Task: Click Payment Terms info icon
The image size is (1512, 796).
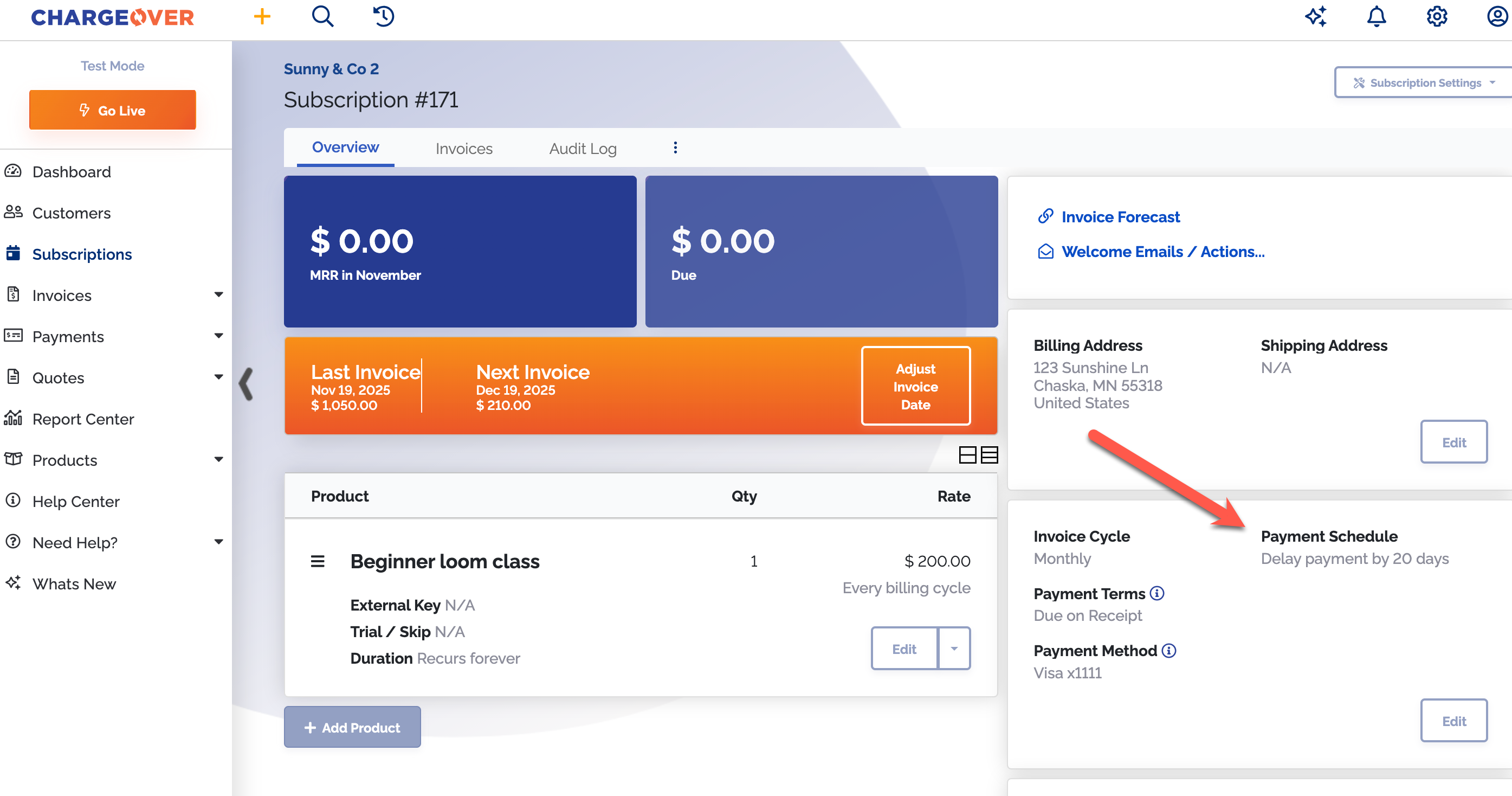Action: coord(1157,593)
